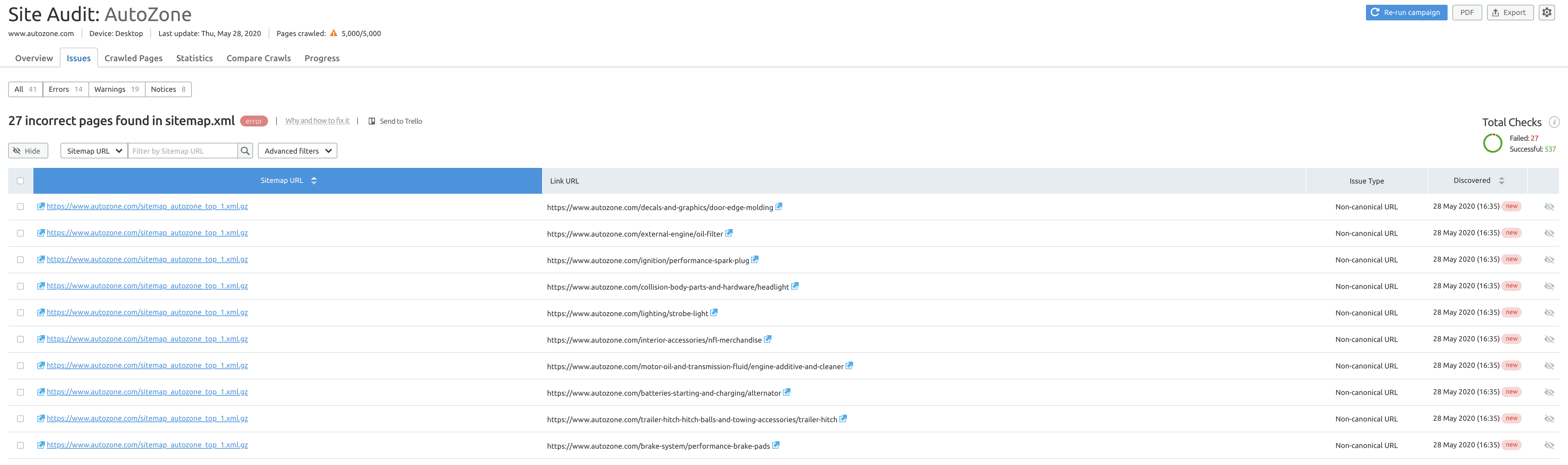The width and height of the screenshot is (1568, 465).
Task: Focus the Filter by Sitemap URL field
Action: point(183,151)
